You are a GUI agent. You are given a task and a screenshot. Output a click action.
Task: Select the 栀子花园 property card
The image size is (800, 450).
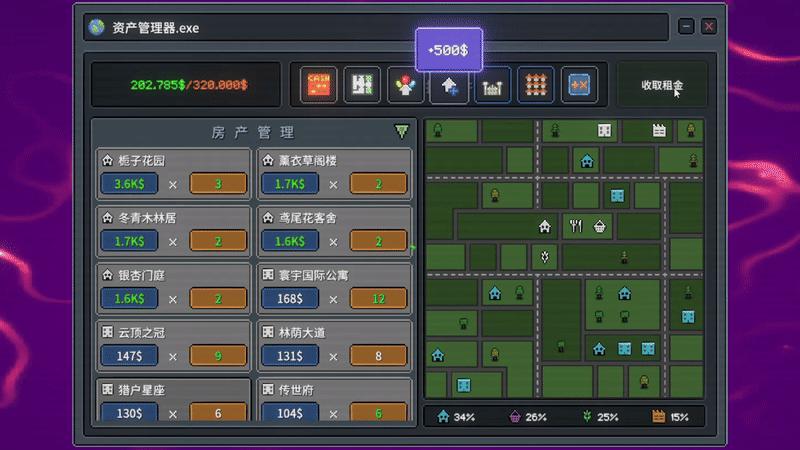[x=173, y=173]
